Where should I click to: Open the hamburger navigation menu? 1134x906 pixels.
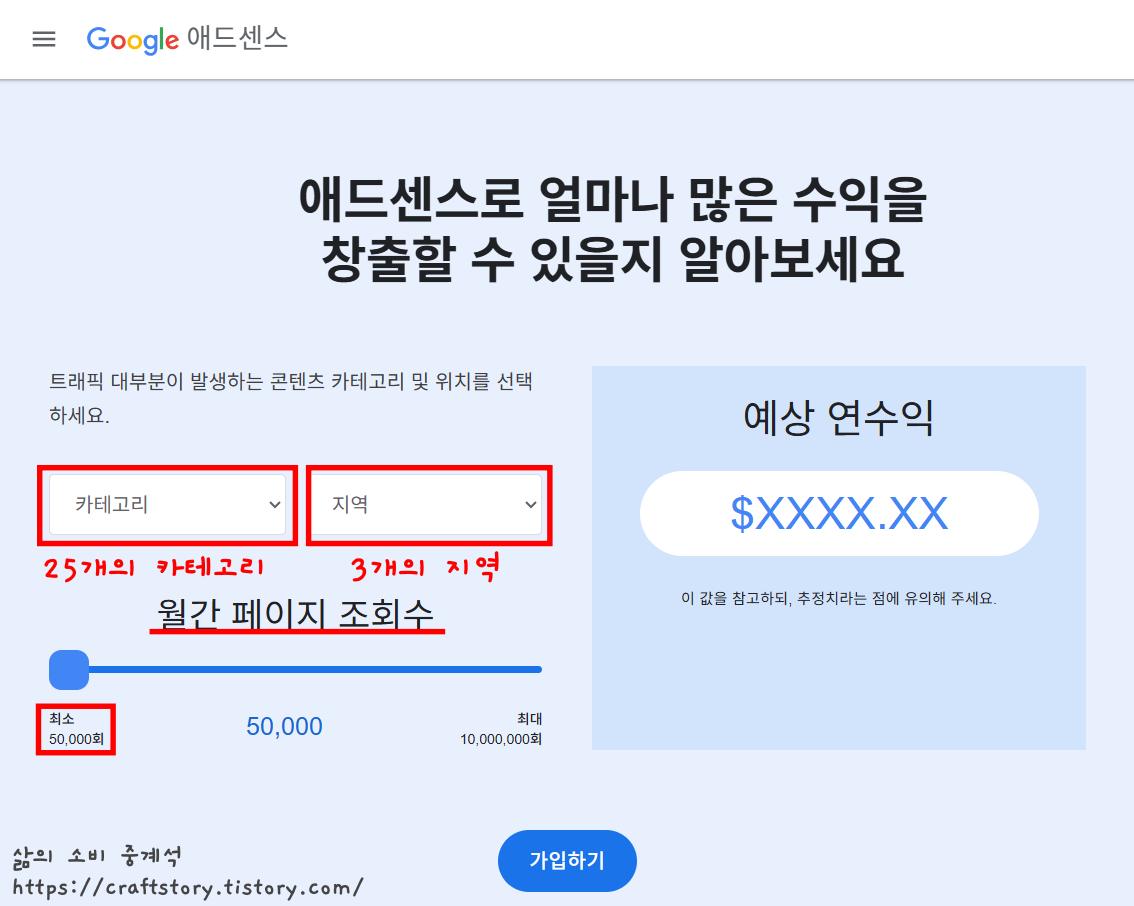pyautogui.click(x=44, y=39)
